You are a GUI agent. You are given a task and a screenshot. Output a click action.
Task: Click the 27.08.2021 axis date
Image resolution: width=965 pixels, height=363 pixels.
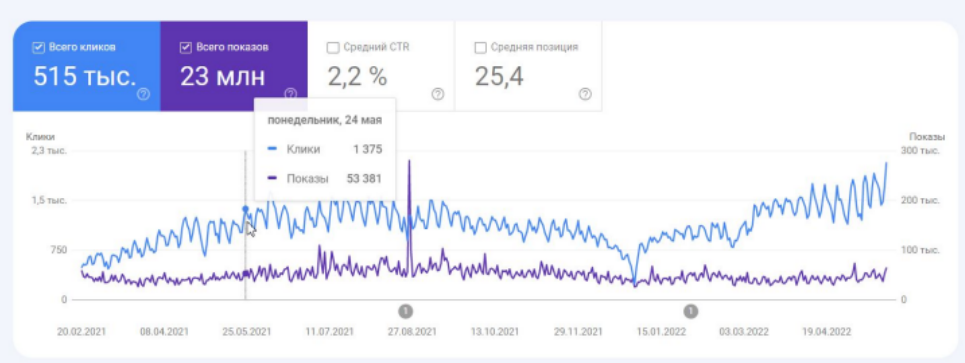pos(412,332)
